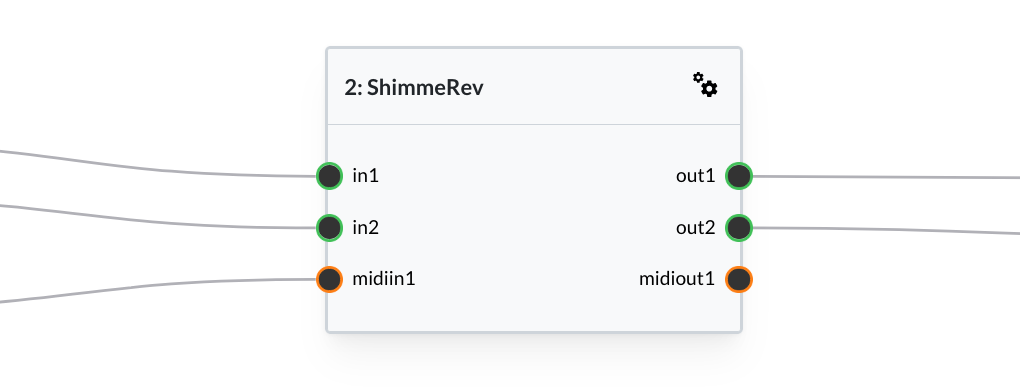Select the cable leaving the out1 port
1020x388 pixels.
point(885,176)
